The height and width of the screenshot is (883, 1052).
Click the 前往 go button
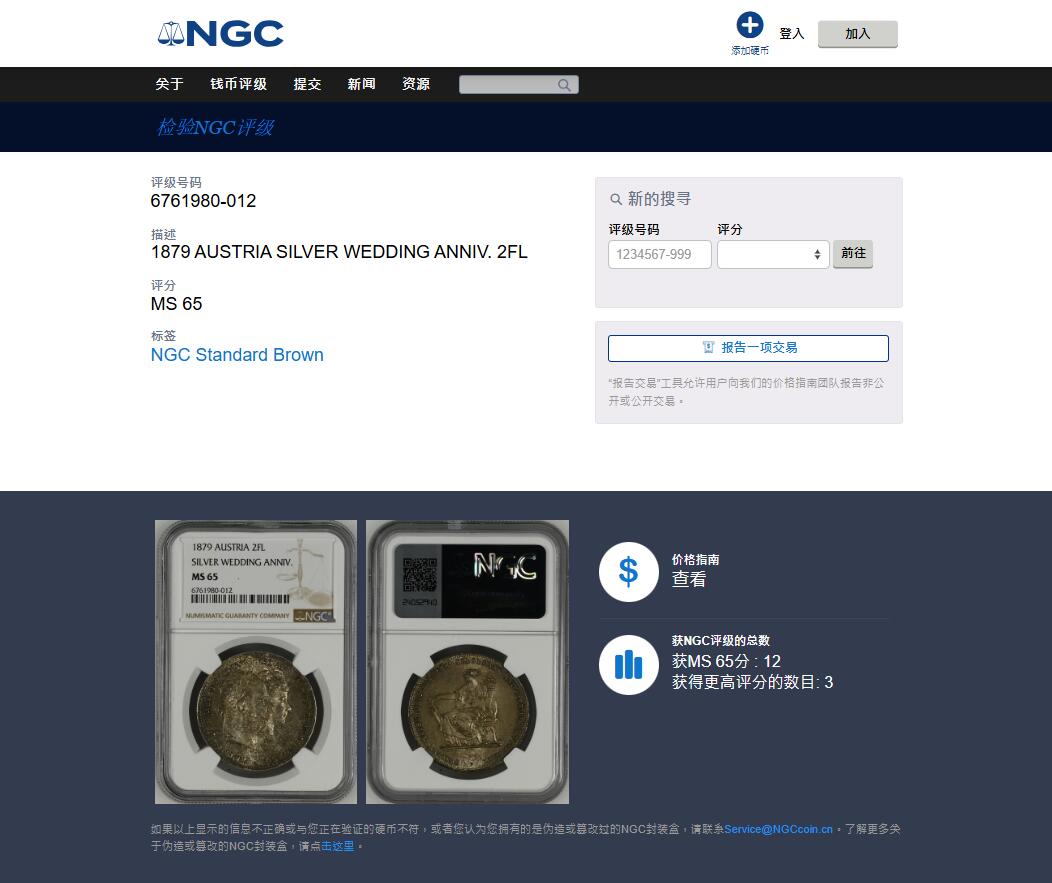(853, 254)
